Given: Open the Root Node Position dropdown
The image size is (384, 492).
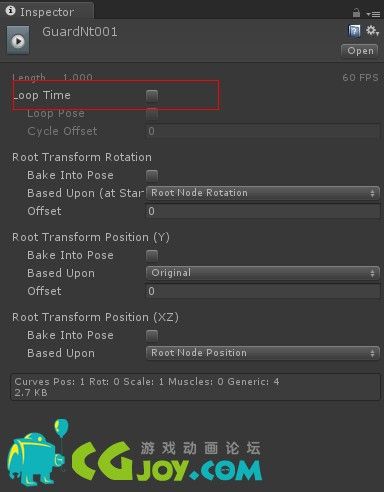Looking at the screenshot, I should [263, 353].
